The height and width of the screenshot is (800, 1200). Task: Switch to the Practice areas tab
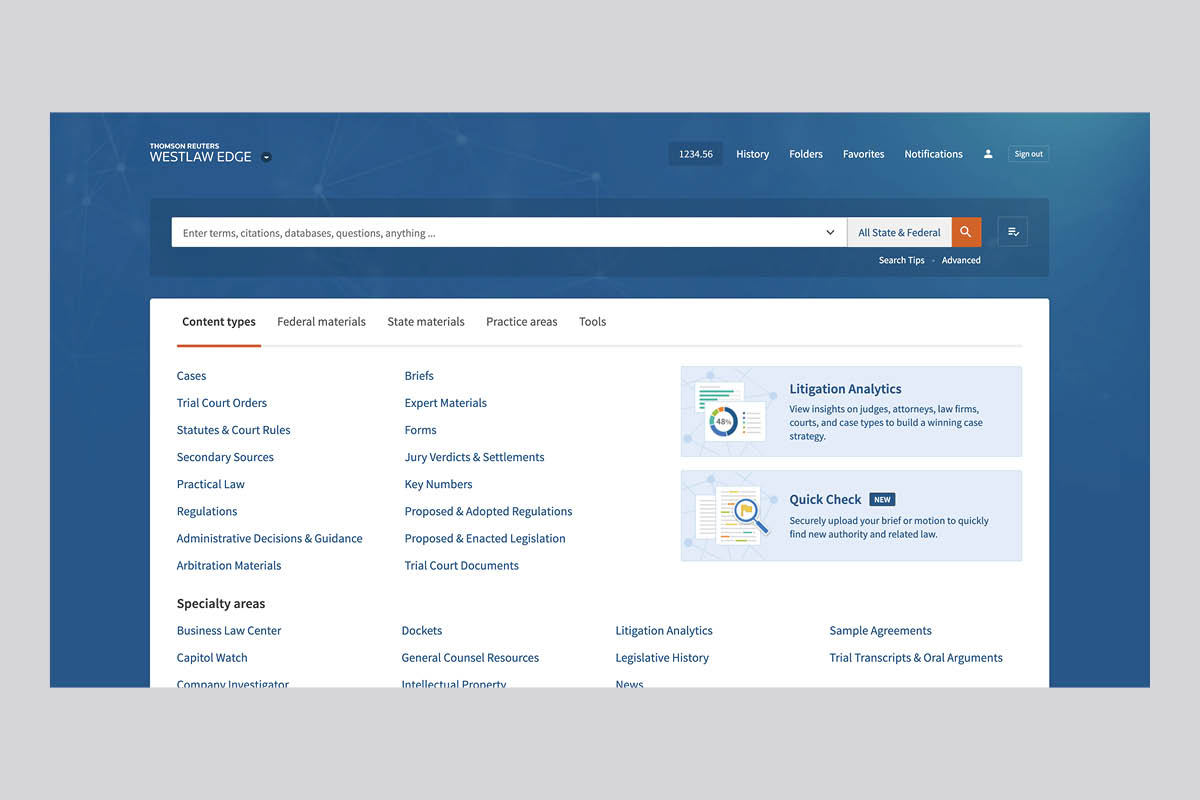tap(521, 322)
